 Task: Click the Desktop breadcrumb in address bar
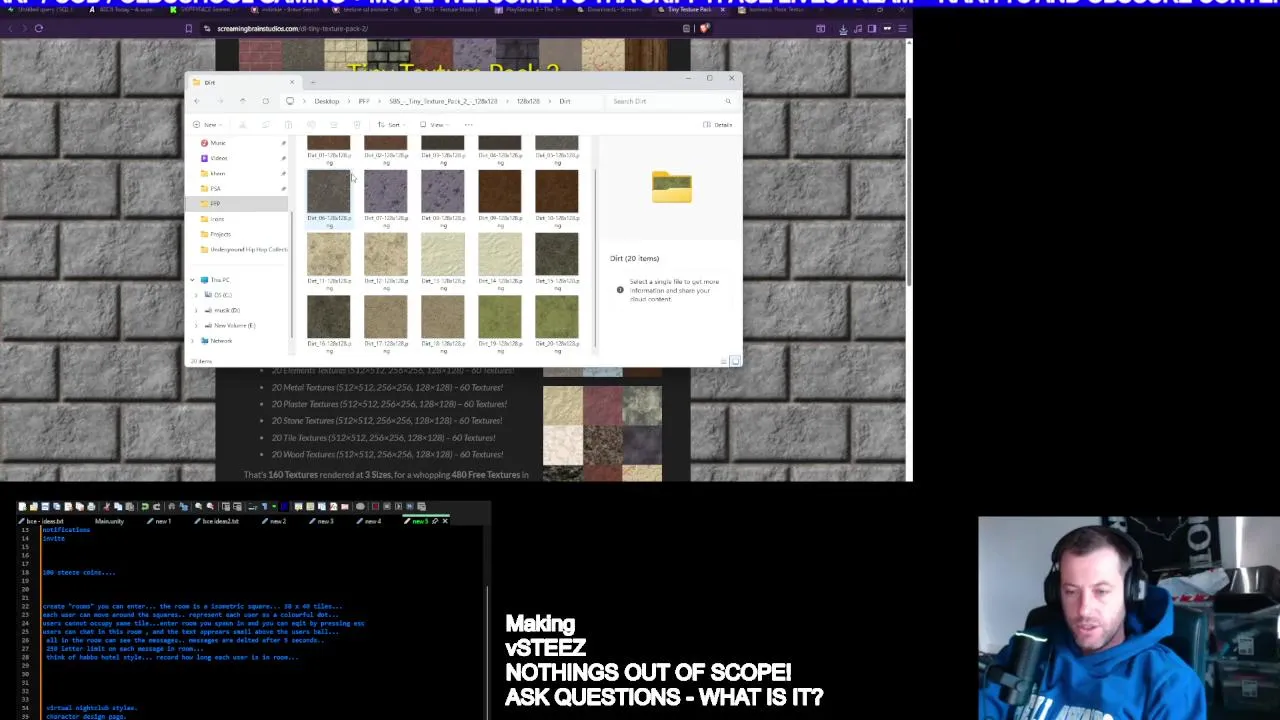(x=326, y=101)
